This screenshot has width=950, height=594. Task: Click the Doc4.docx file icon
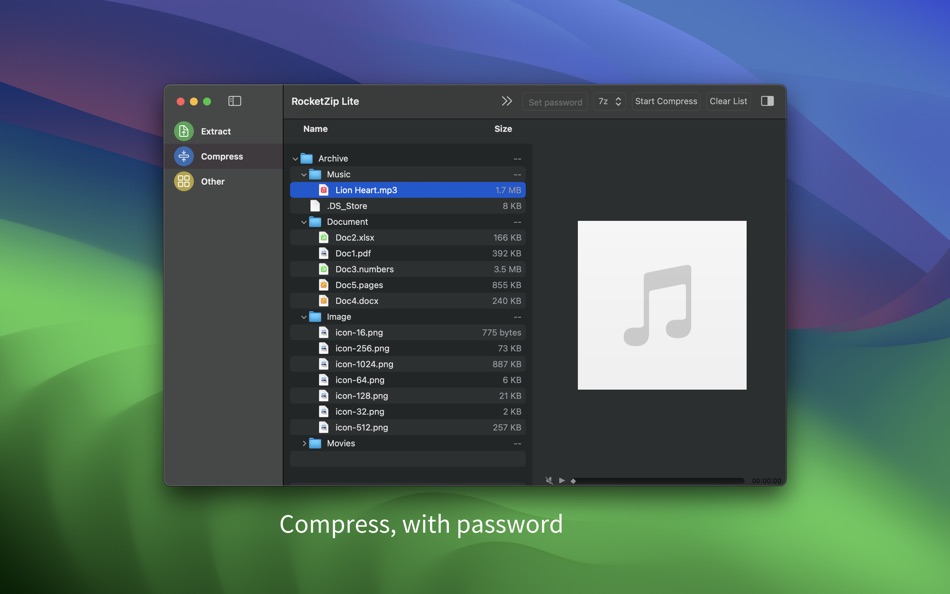(x=324, y=301)
